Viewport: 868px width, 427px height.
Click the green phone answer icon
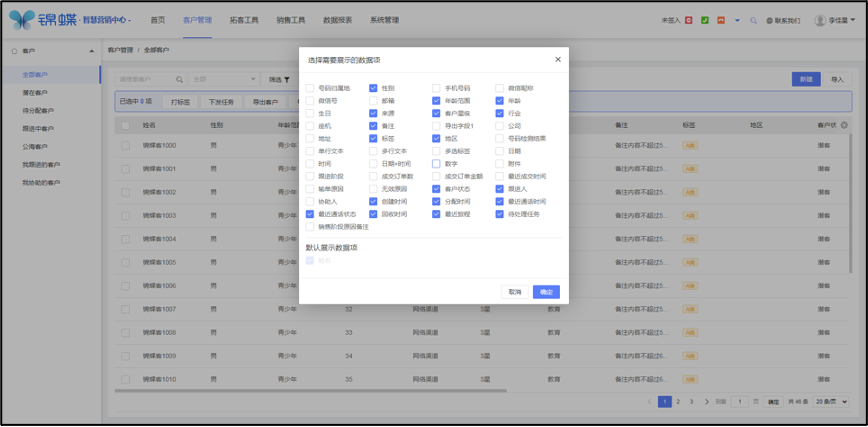pyautogui.click(x=705, y=20)
